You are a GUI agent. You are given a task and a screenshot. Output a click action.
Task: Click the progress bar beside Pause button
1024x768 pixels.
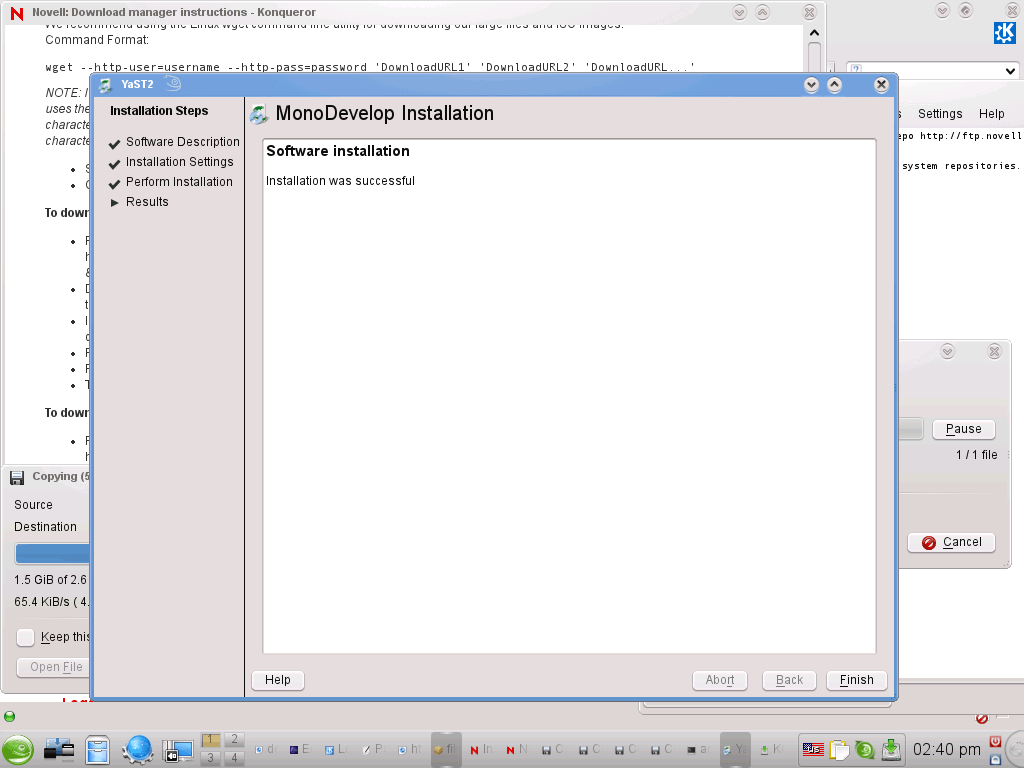coord(910,429)
